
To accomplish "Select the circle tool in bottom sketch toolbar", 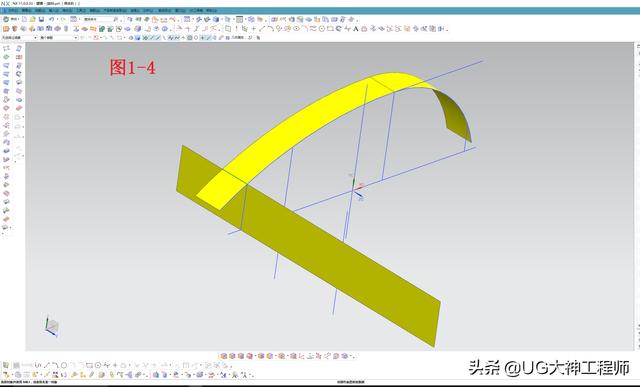I will [64, 365].
